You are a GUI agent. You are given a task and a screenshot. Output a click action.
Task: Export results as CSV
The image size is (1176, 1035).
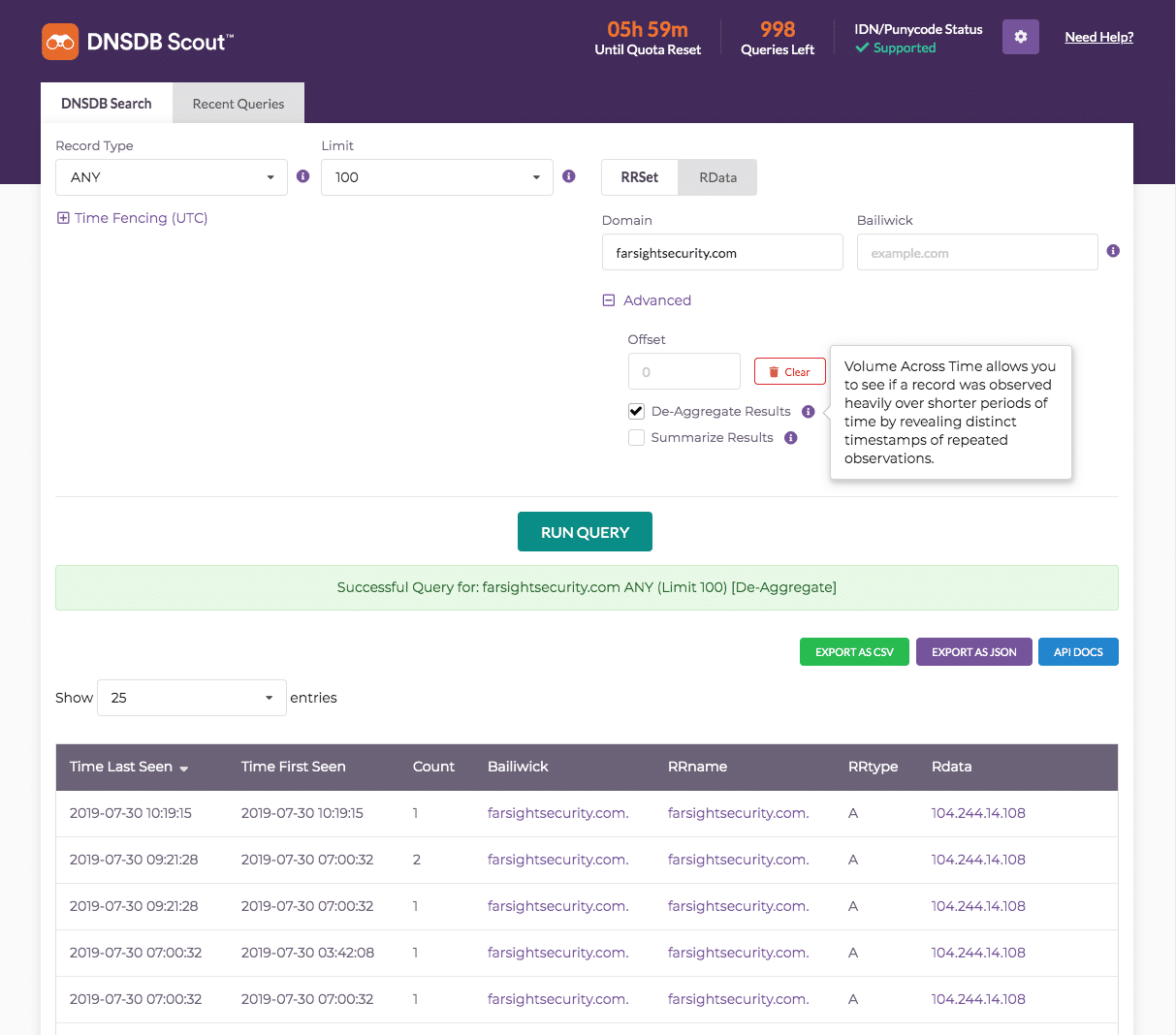click(x=854, y=652)
